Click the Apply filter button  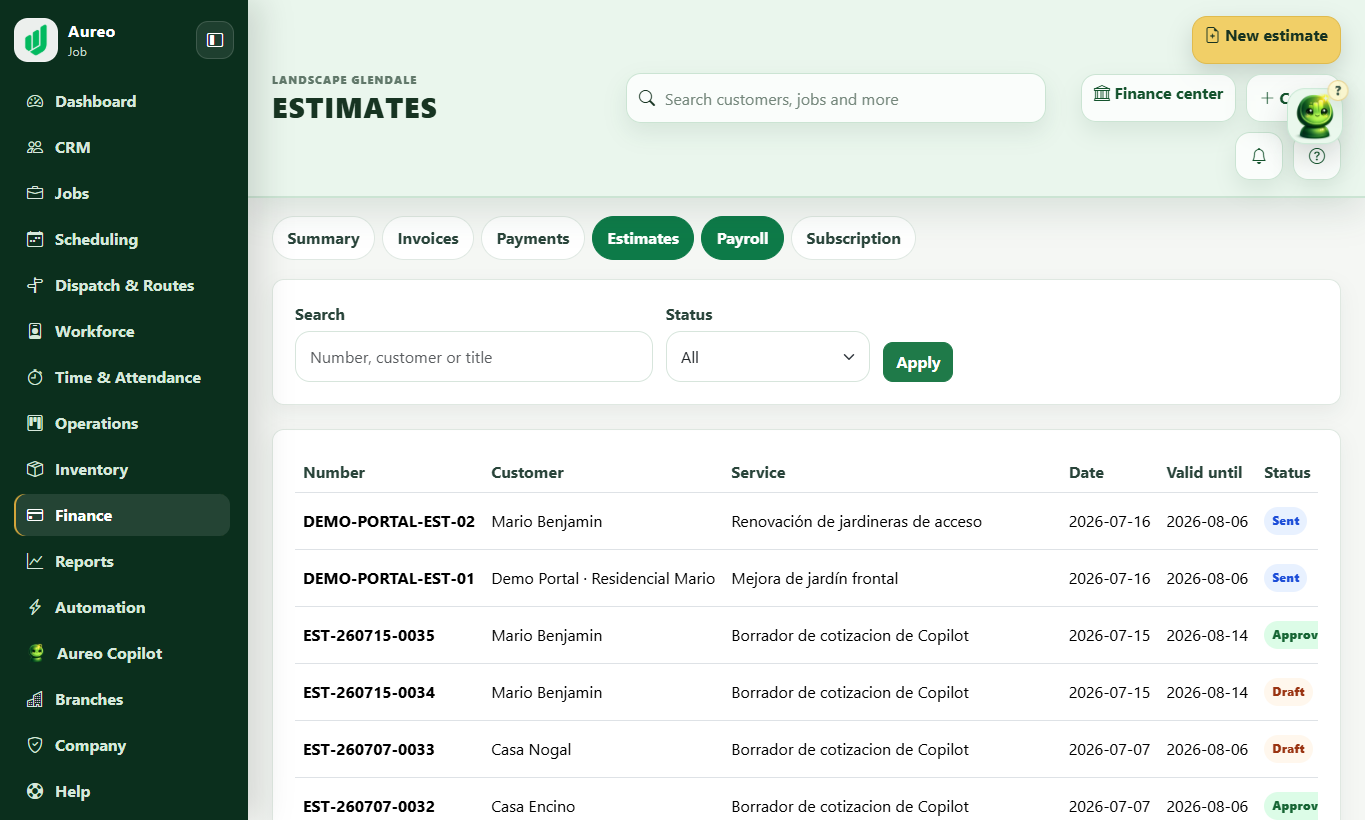[918, 362]
